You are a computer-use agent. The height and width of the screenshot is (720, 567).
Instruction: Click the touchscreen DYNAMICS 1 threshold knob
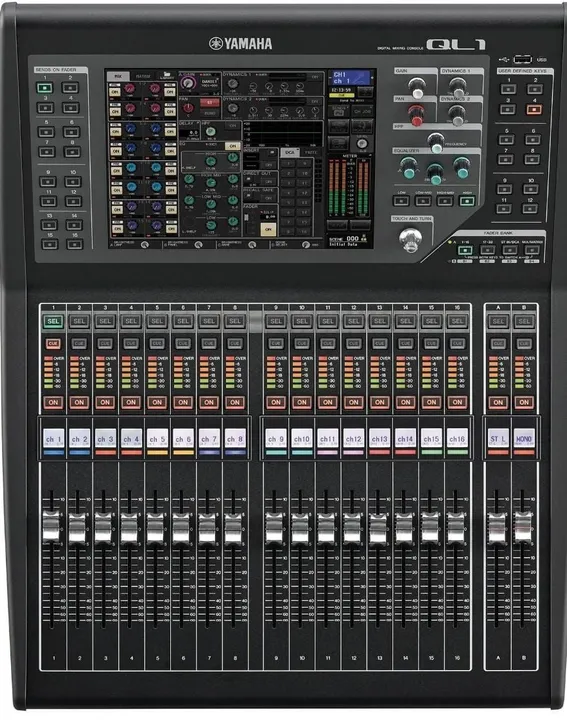click(233, 84)
